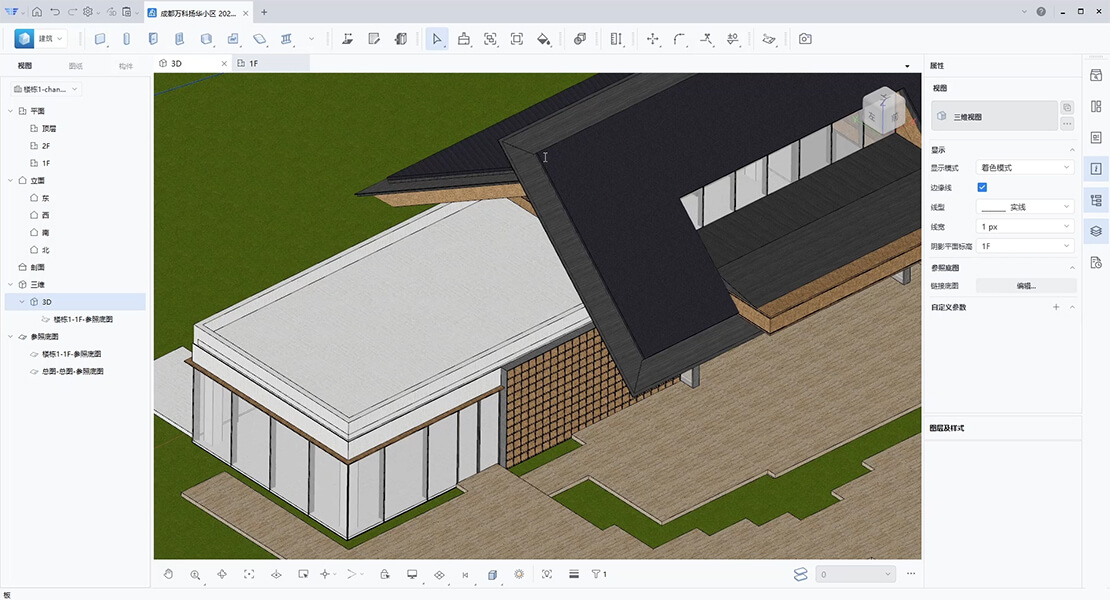Click the 3D view cube navigator
This screenshot has height=600, width=1110.
pyautogui.click(x=881, y=110)
